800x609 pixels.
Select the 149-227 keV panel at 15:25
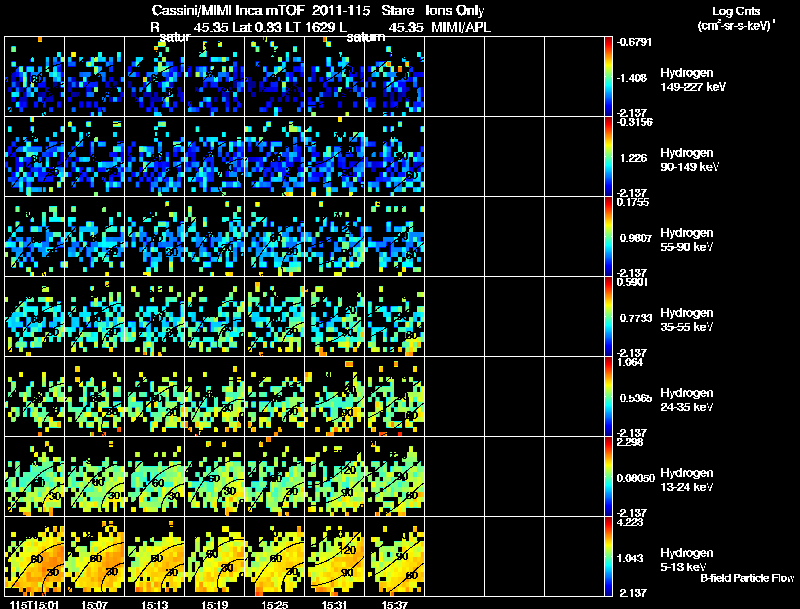[x=274, y=77]
